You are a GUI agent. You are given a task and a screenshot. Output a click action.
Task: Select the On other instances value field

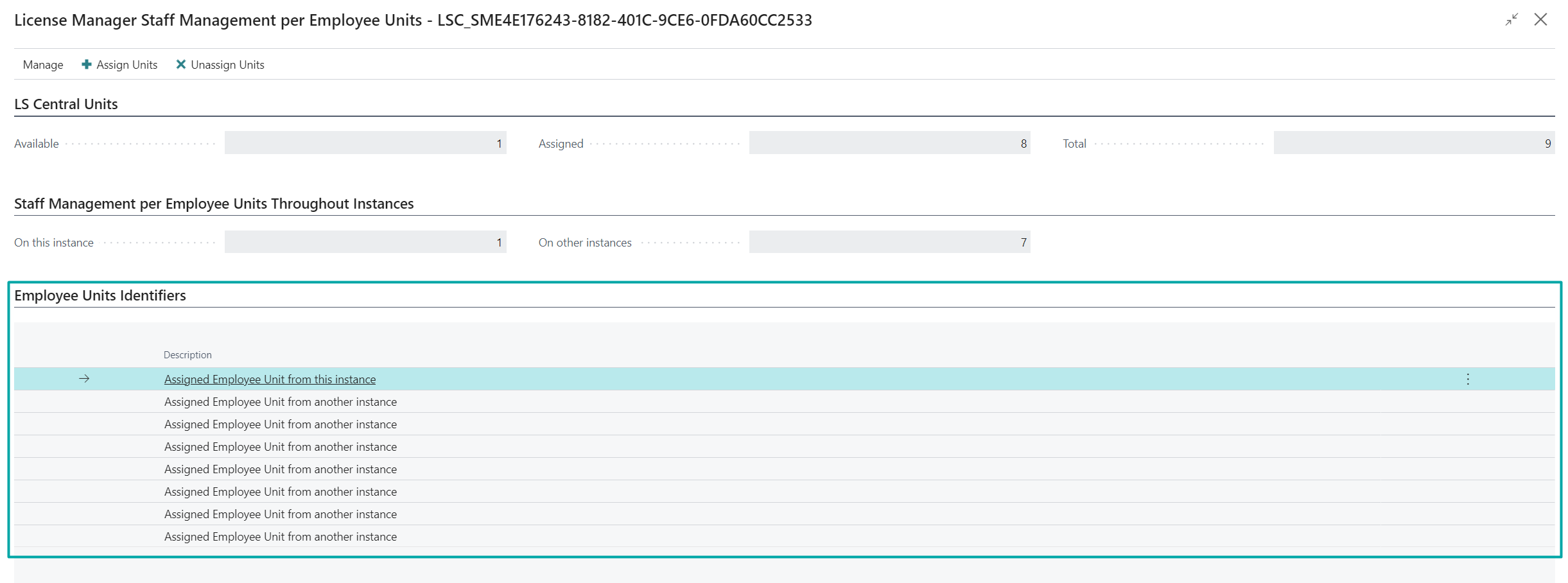(889, 242)
